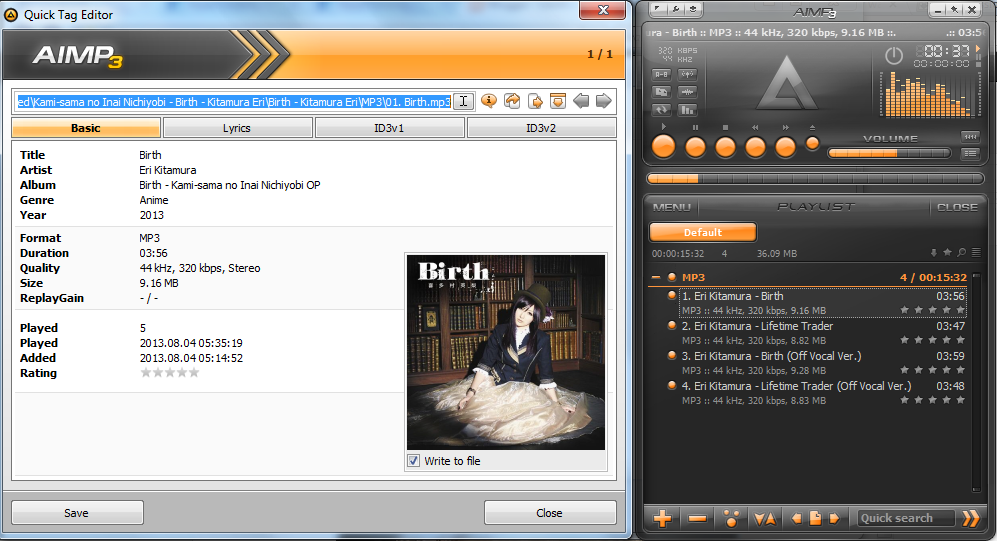The width and height of the screenshot is (997, 541).
Task: Toggle the Write to file checkbox
Action: tap(413, 461)
